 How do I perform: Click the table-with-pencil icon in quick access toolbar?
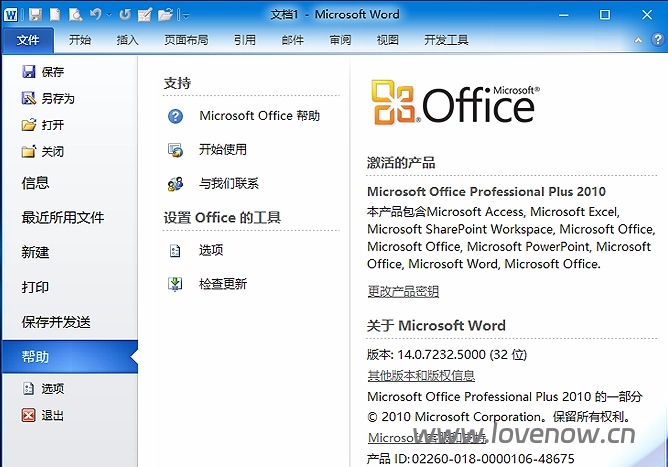click(x=145, y=15)
